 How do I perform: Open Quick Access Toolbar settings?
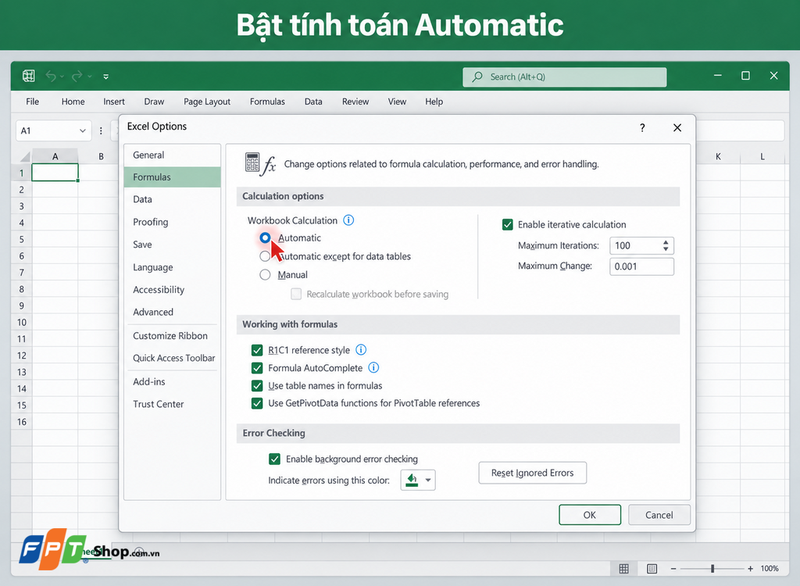[172, 358]
